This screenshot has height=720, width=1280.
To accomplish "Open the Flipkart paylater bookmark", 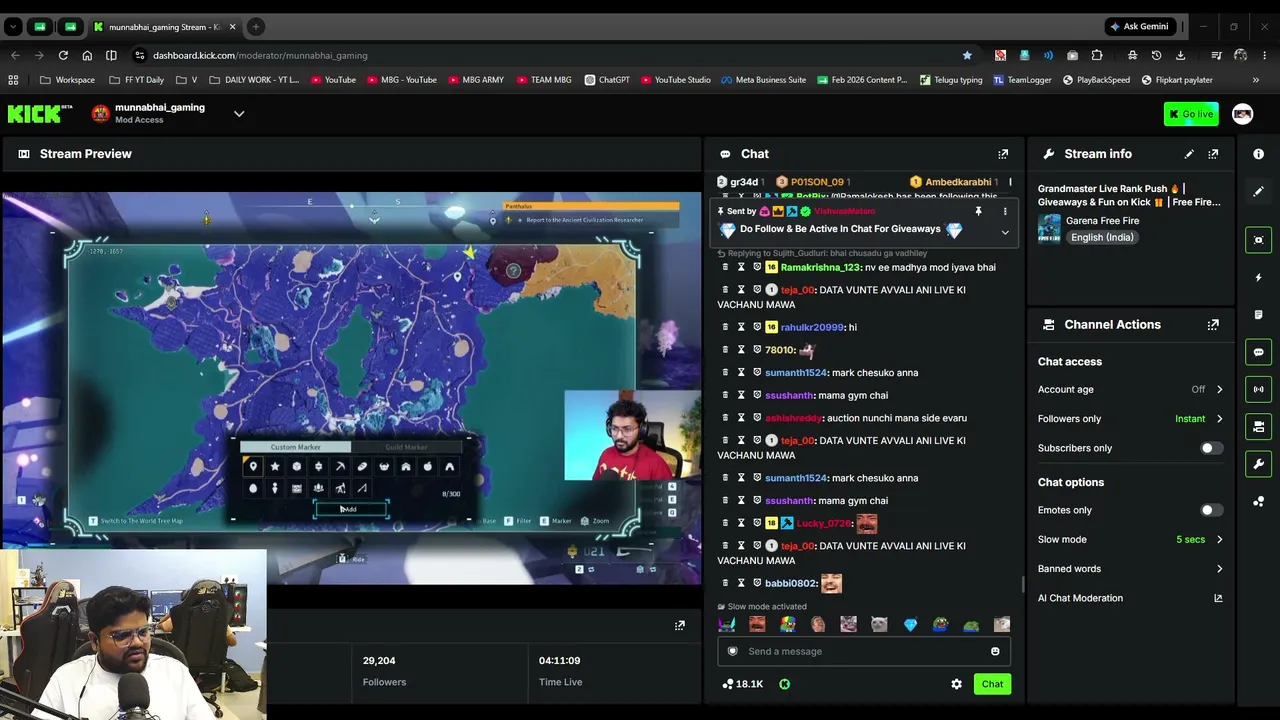I will coord(1177,80).
